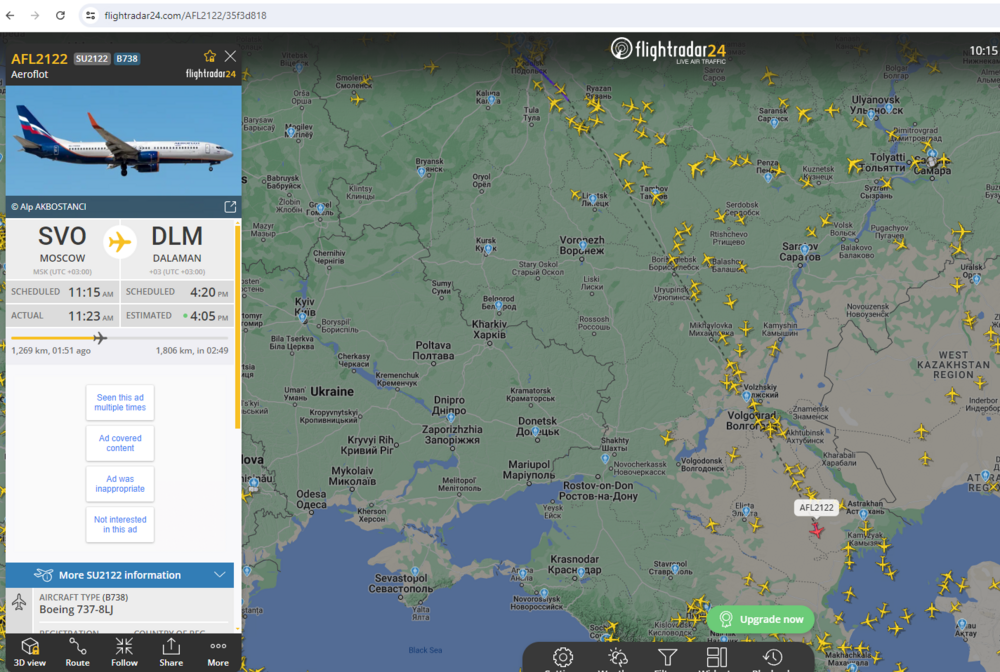Open aircraft photo in external link
1000x672 pixels.
point(230,207)
